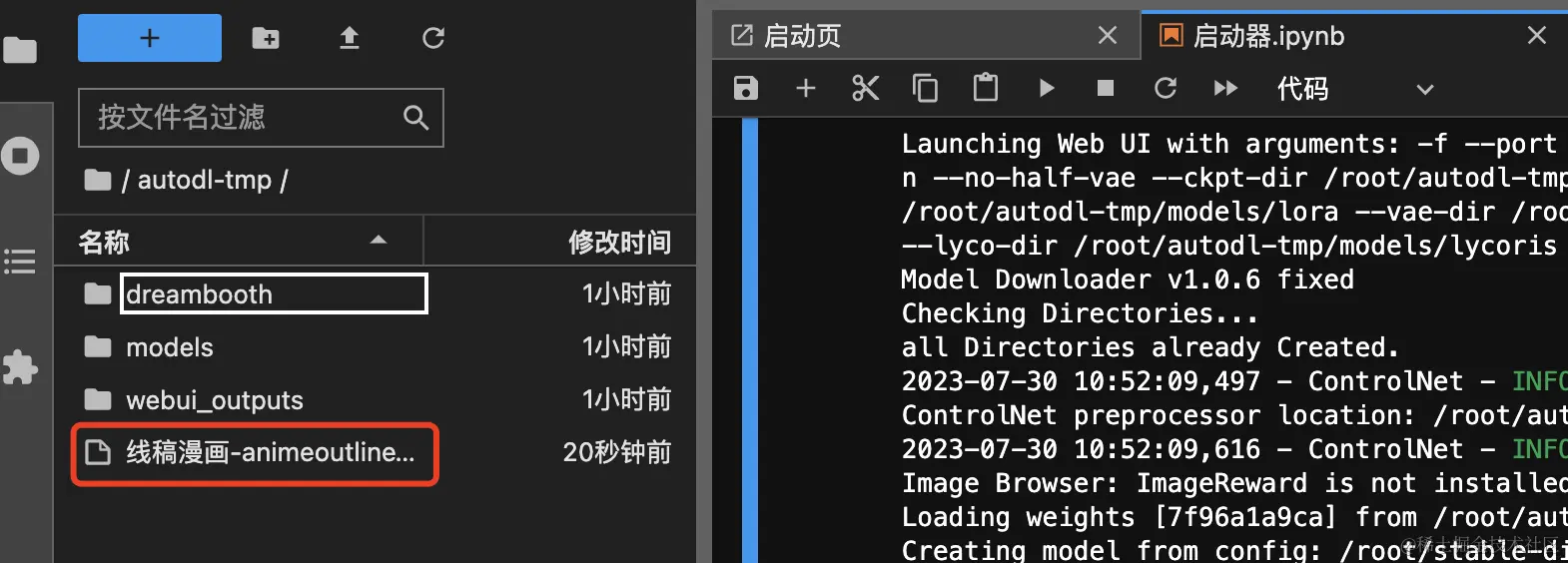The image size is (1568, 563).
Task: Restart the kernel
Action: pyautogui.click(x=1166, y=89)
